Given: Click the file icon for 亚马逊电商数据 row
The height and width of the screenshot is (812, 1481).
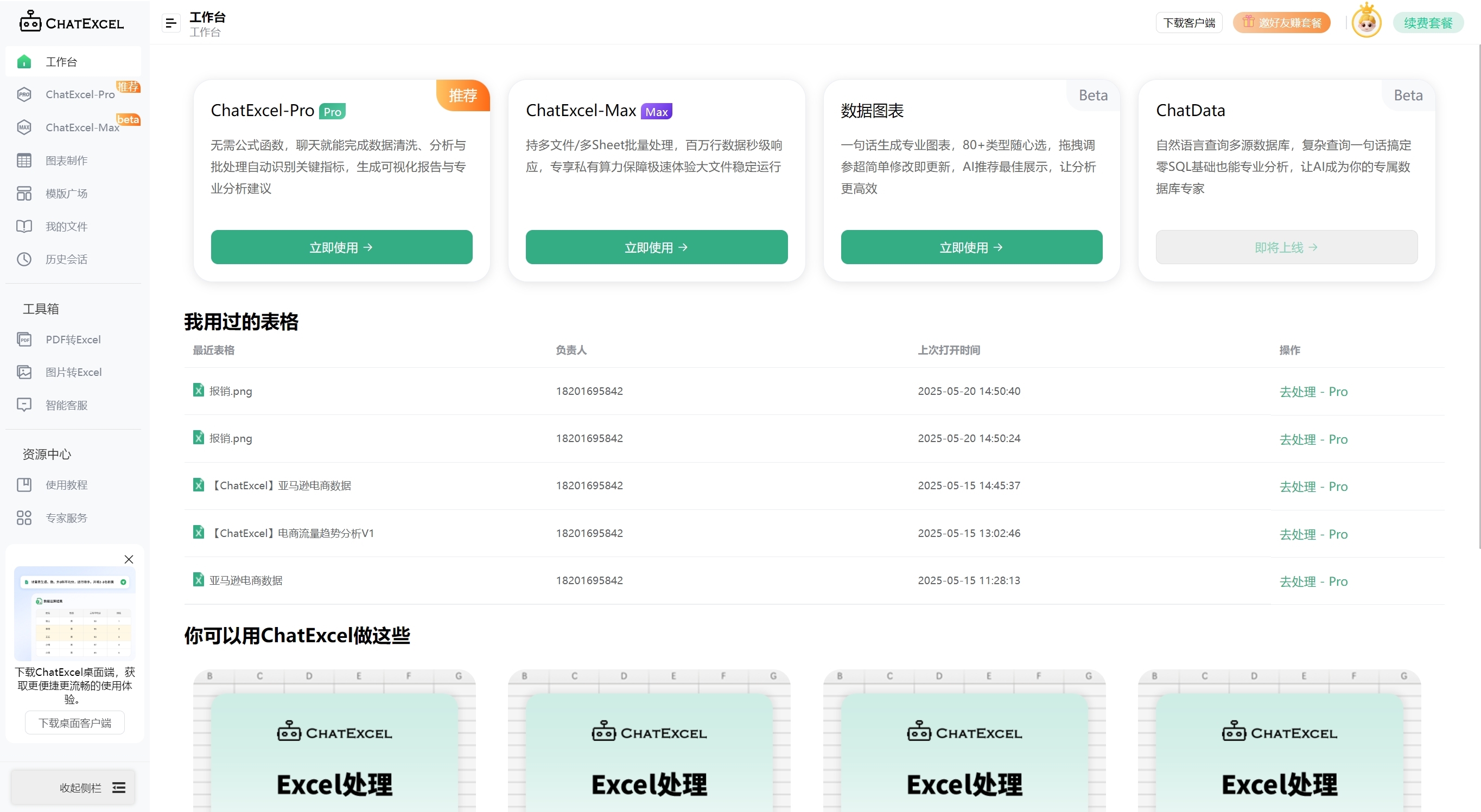Looking at the screenshot, I should 198,579.
